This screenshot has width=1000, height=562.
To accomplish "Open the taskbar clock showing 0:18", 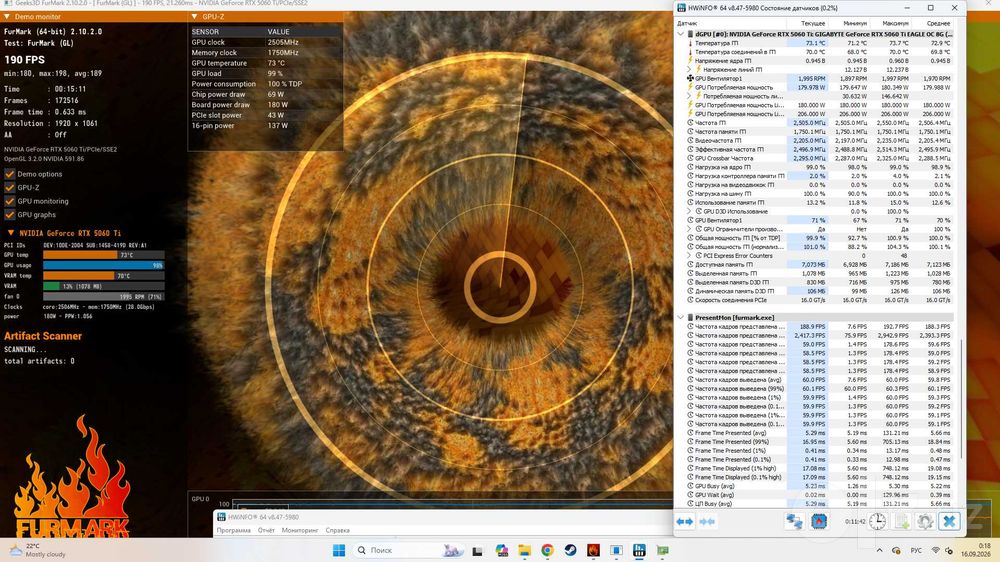I will point(976,550).
